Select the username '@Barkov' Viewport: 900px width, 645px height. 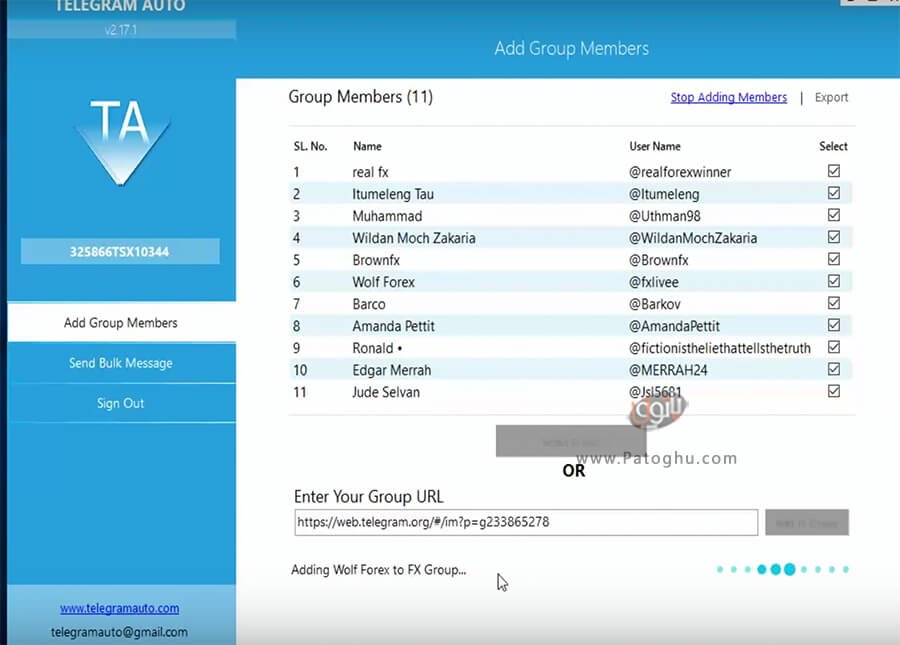654,304
